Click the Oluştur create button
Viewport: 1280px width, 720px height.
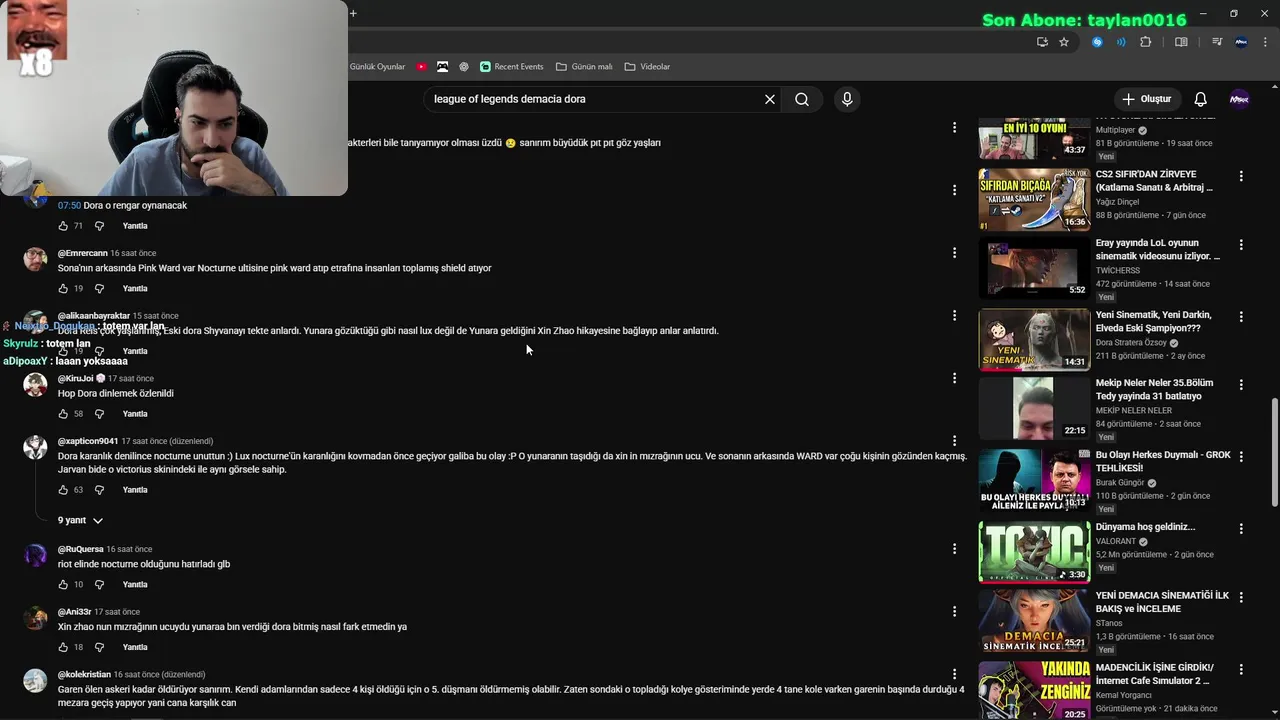tap(1146, 99)
